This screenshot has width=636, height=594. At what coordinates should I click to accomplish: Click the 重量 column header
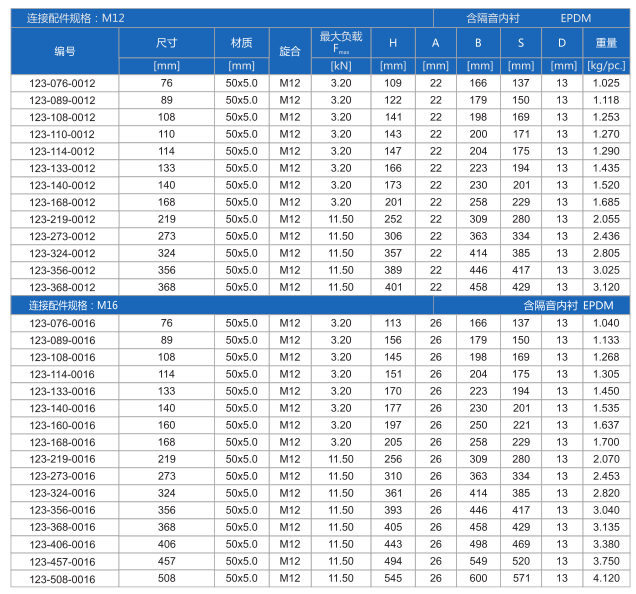point(606,43)
